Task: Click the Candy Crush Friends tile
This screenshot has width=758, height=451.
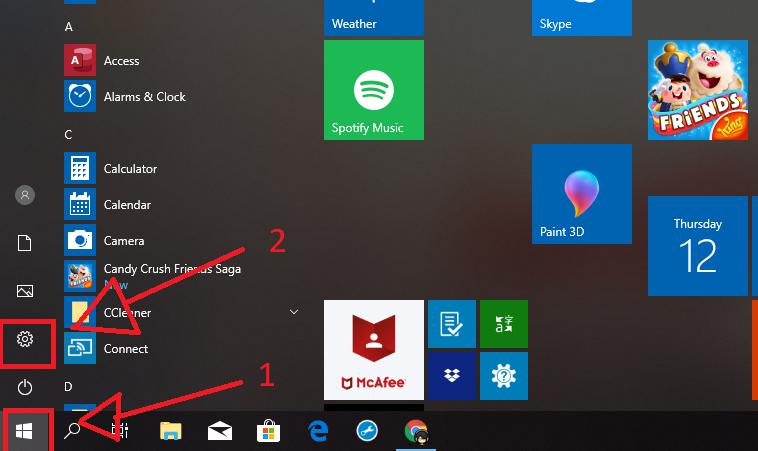Action: [x=697, y=90]
